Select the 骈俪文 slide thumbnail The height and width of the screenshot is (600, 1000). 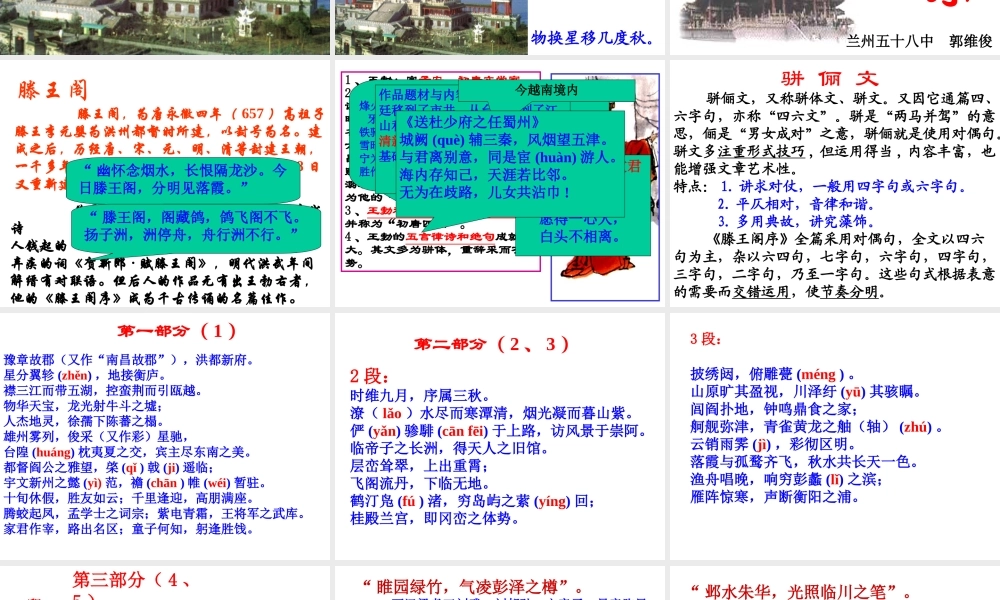pos(835,184)
